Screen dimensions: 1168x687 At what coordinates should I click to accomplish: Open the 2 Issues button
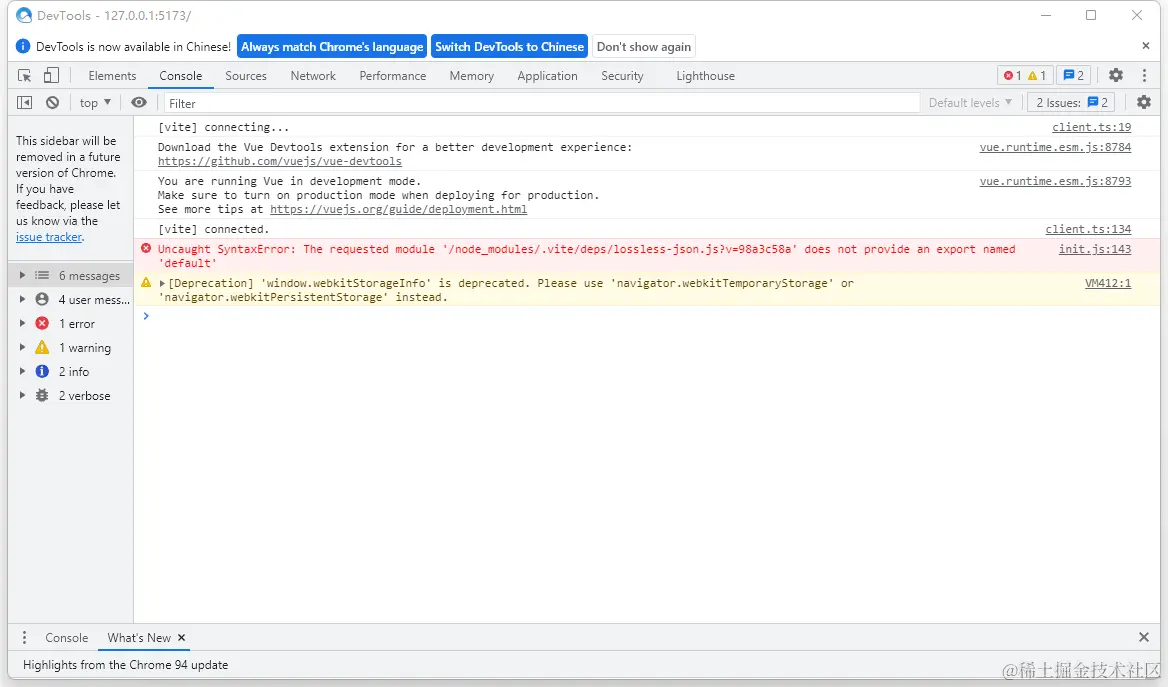click(x=1072, y=103)
